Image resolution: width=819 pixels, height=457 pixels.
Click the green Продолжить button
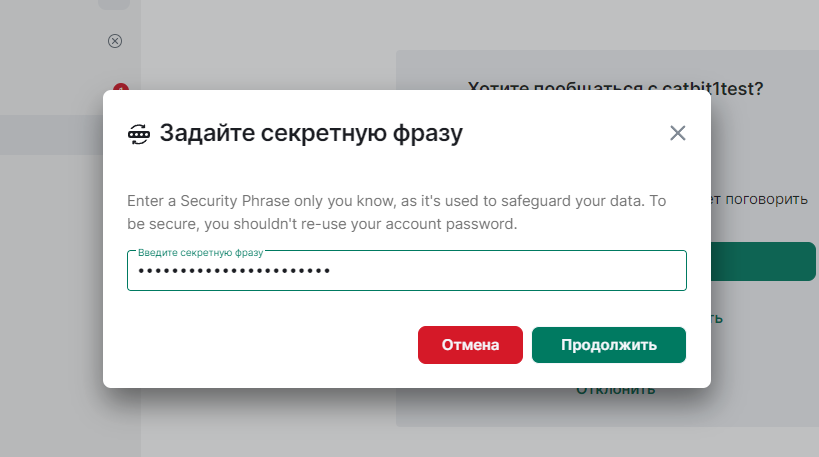pos(609,345)
